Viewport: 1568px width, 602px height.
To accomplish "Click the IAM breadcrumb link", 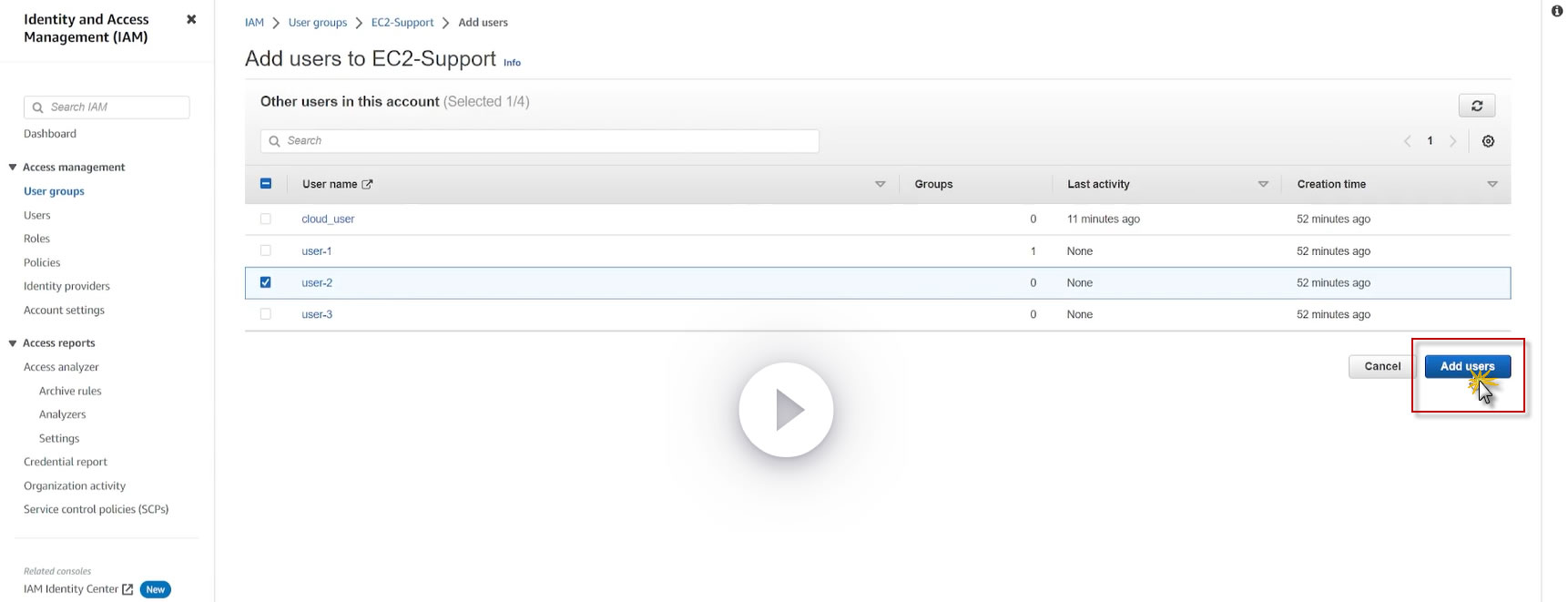I will [254, 23].
